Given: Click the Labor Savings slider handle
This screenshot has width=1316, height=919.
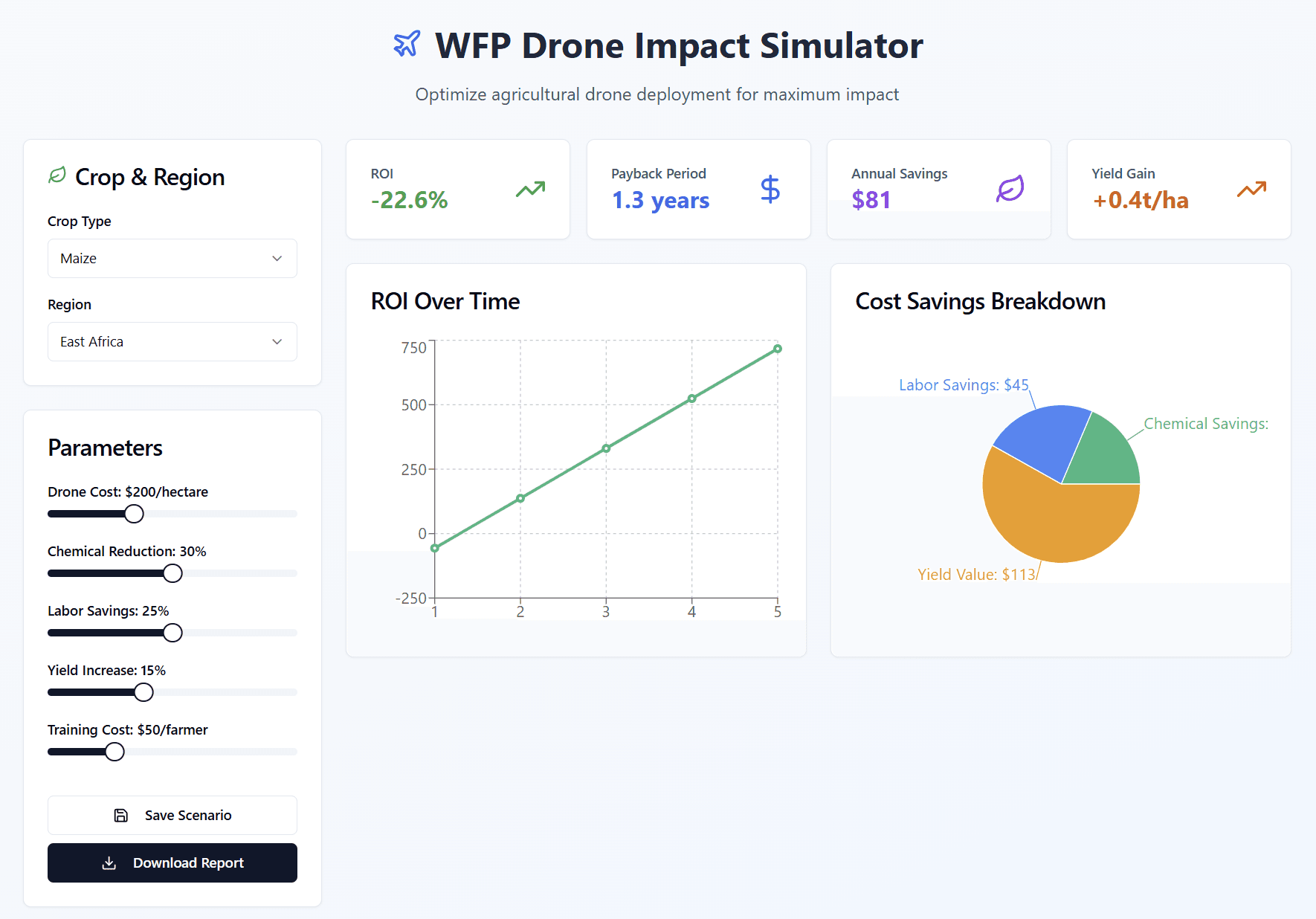Looking at the screenshot, I should coord(172,633).
